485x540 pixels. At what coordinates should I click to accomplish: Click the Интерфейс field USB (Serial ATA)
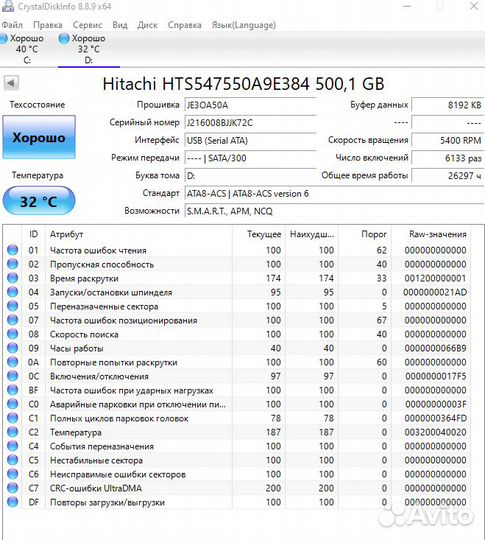(250, 141)
